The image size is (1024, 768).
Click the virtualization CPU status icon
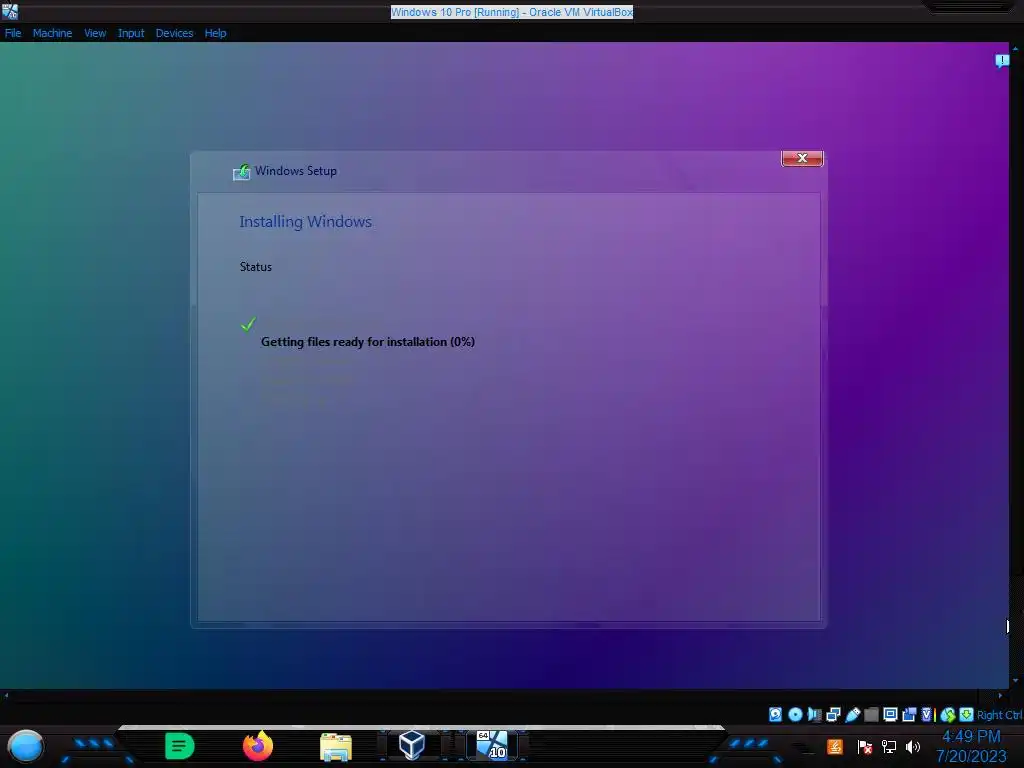click(927, 714)
